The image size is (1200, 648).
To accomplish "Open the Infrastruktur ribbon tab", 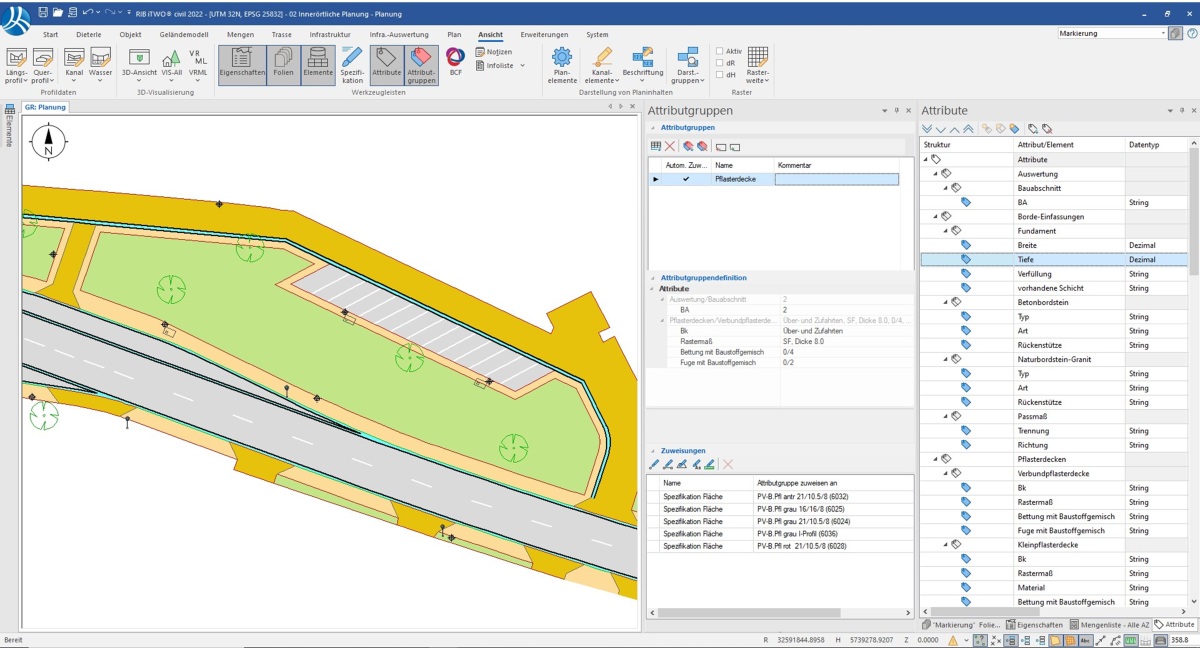I will tap(329, 34).
